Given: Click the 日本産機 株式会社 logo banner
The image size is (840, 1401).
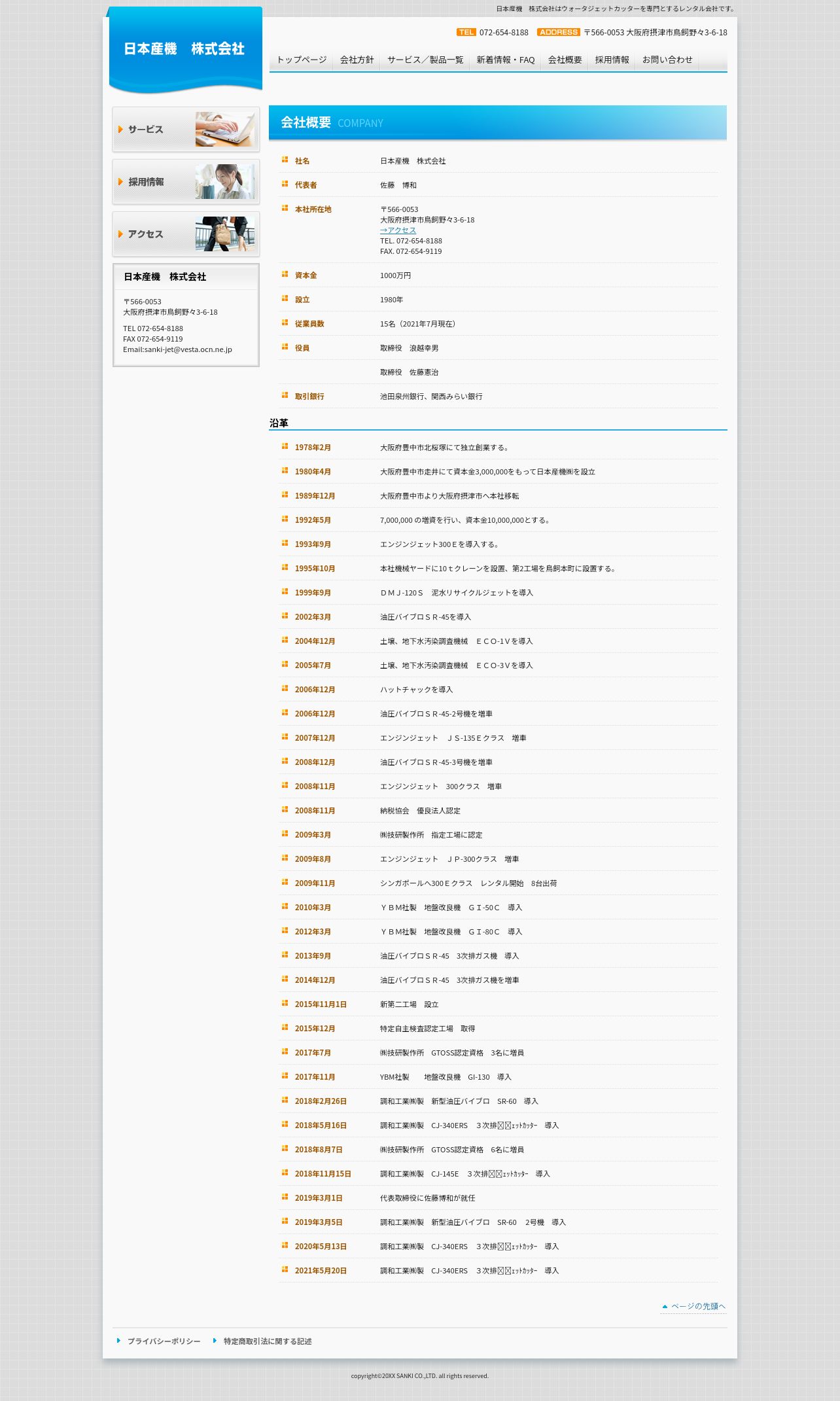Looking at the screenshot, I should point(186,50).
